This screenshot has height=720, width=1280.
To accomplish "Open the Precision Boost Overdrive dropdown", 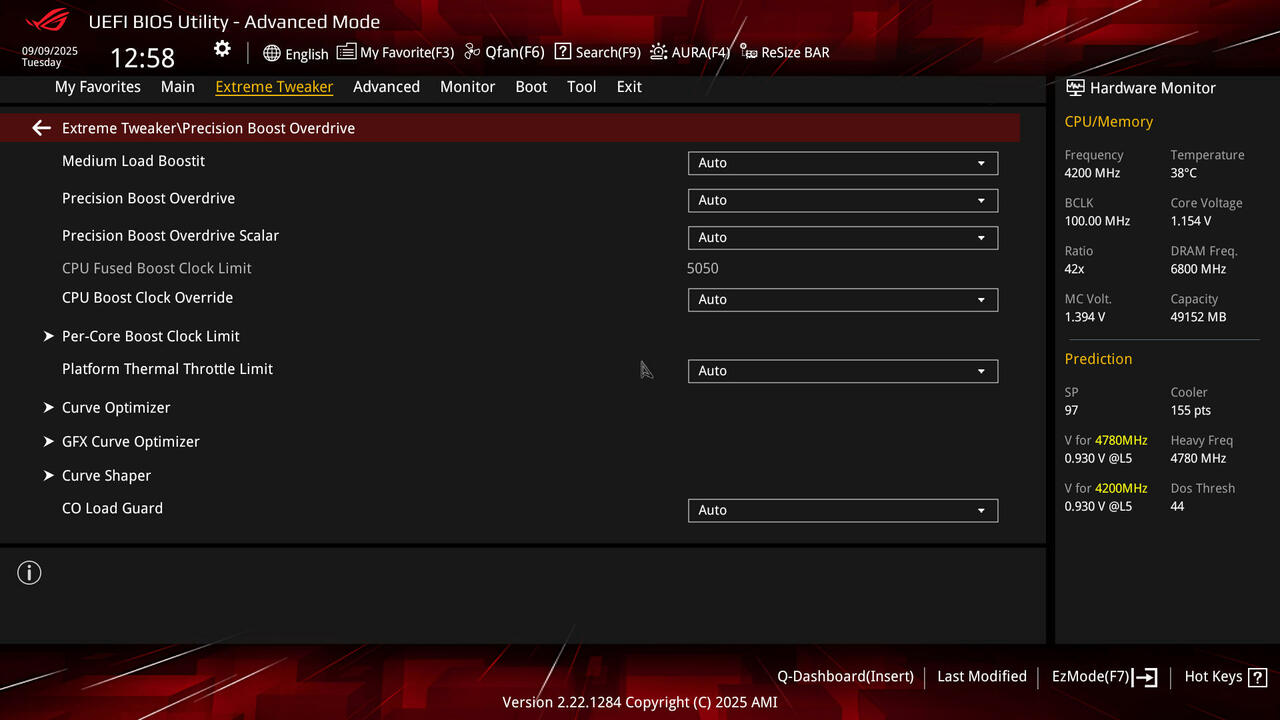I will tap(843, 200).
